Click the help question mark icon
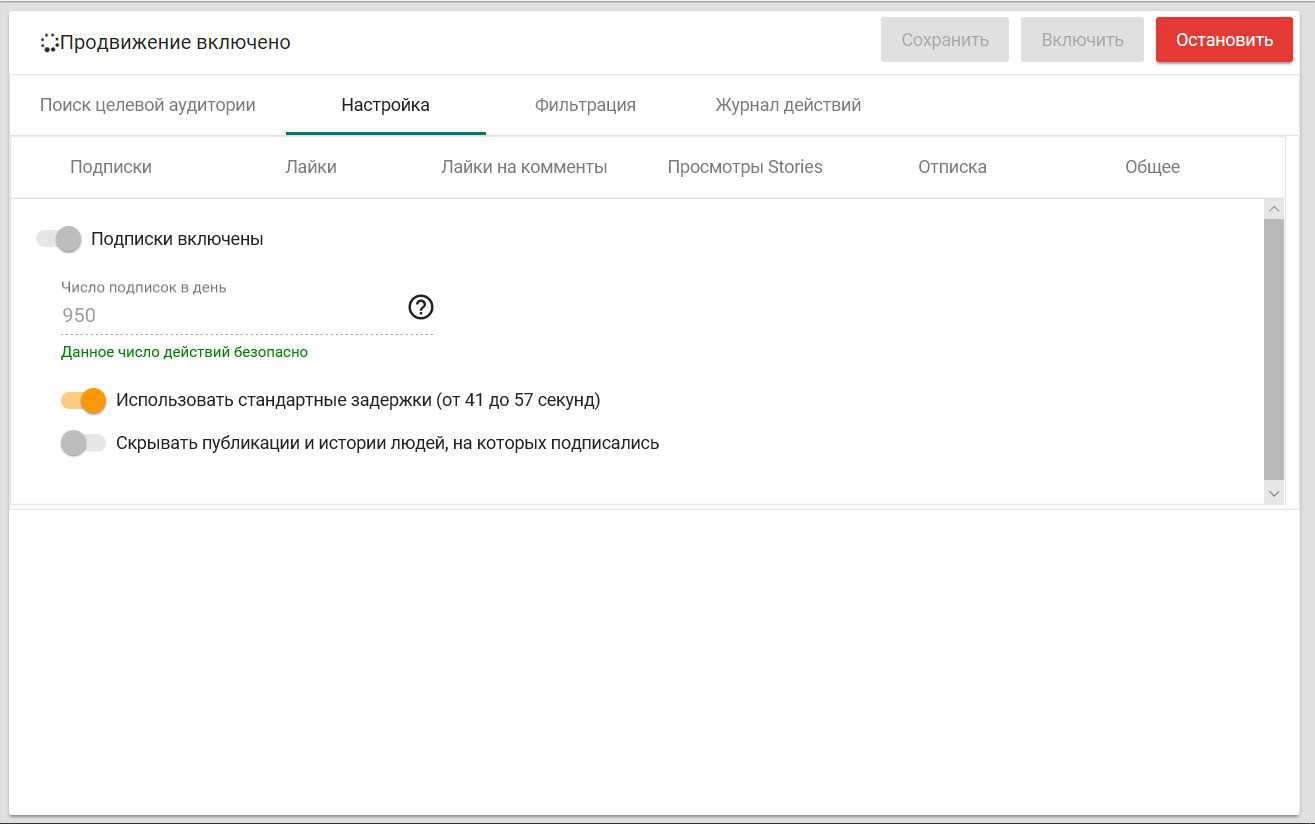Image resolution: width=1315 pixels, height=824 pixels. (x=421, y=307)
